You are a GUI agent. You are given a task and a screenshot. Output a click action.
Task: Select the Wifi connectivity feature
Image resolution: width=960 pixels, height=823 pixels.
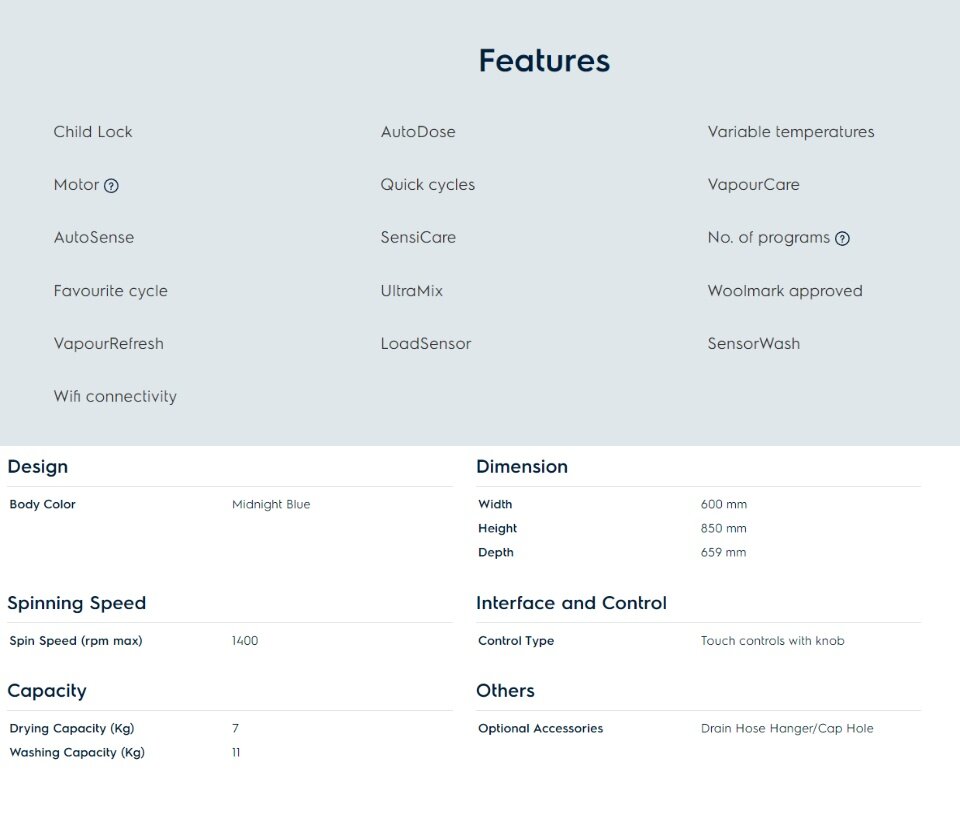coord(115,397)
